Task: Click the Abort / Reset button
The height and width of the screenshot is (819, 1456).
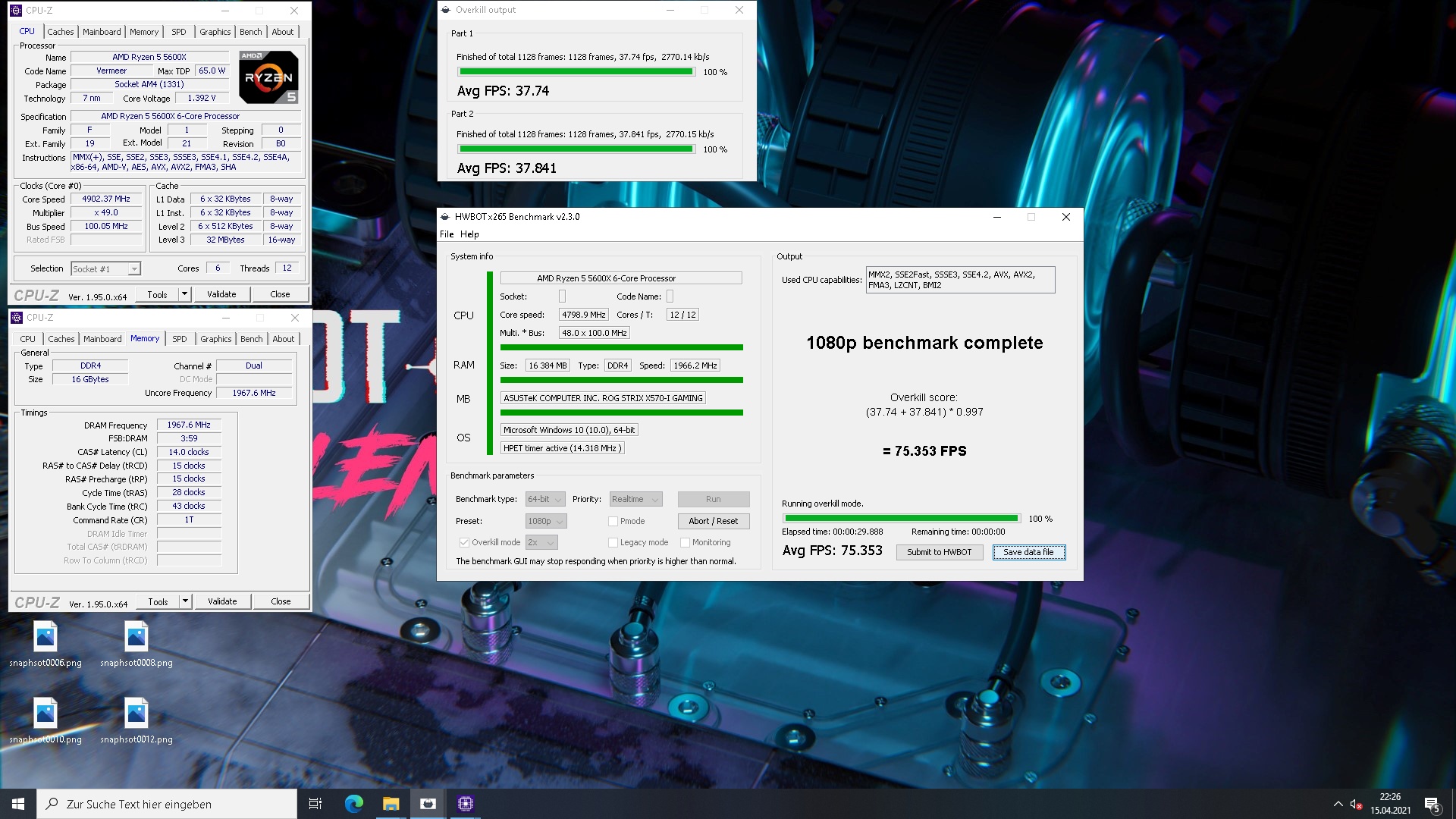Action: point(713,521)
